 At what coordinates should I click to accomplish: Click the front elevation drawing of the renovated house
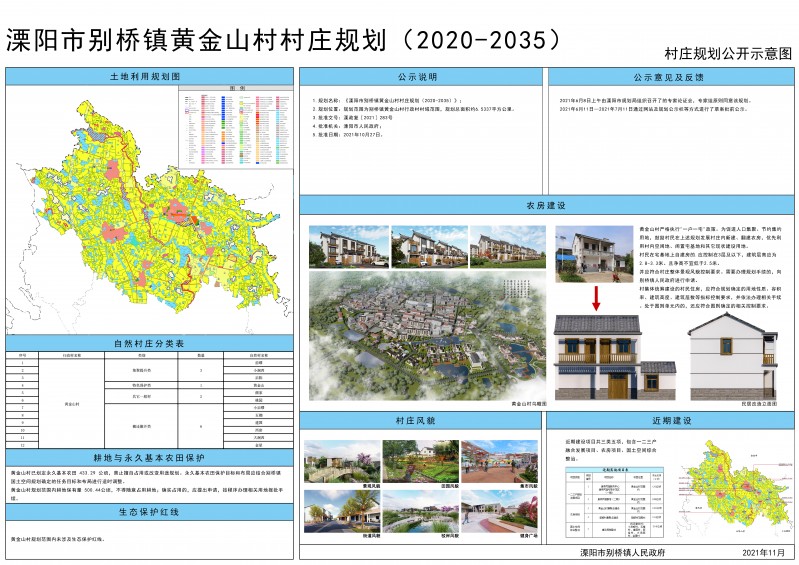click(x=616, y=357)
